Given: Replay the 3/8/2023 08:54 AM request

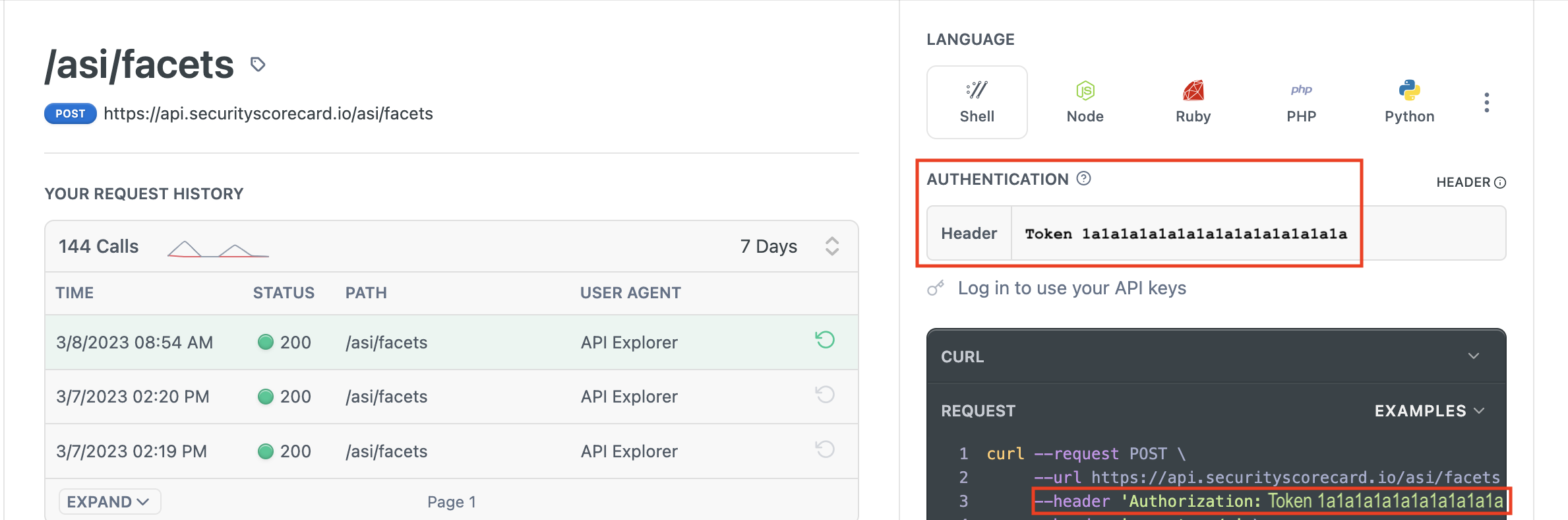Looking at the screenshot, I should [x=825, y=340].
